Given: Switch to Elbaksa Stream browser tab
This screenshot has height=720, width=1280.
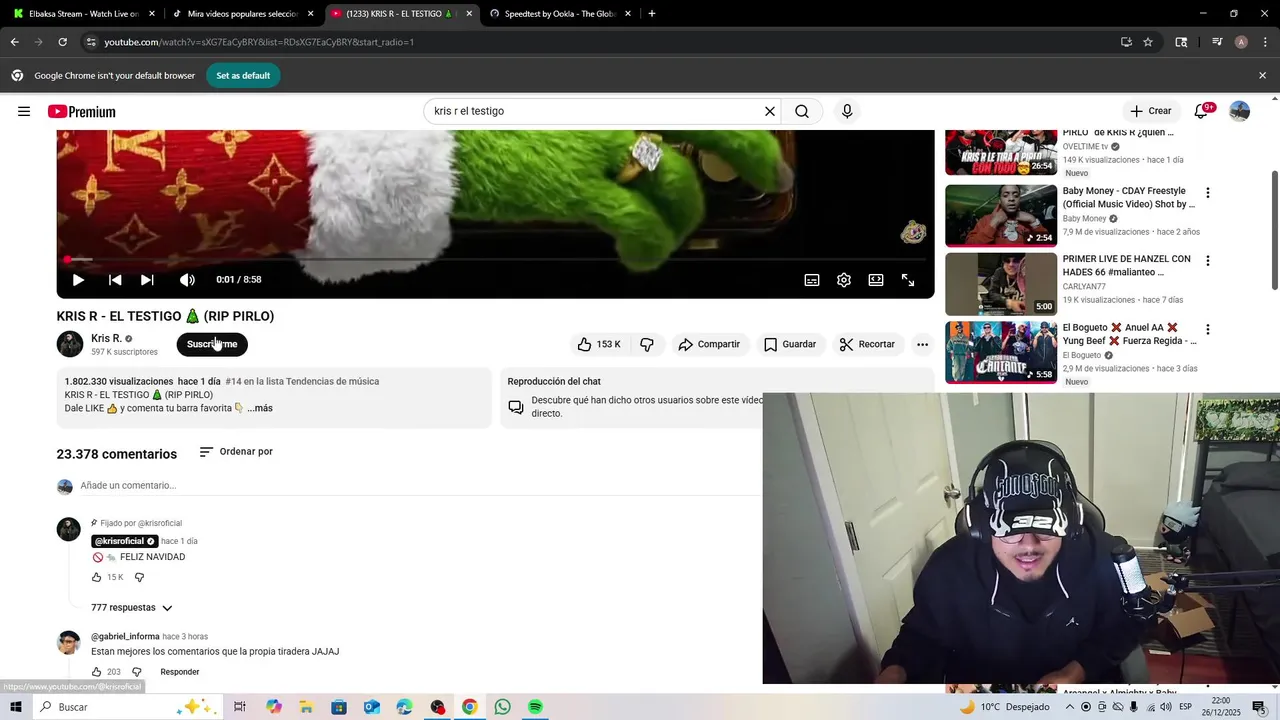Looking at the screenshot, I should [82, 14].
